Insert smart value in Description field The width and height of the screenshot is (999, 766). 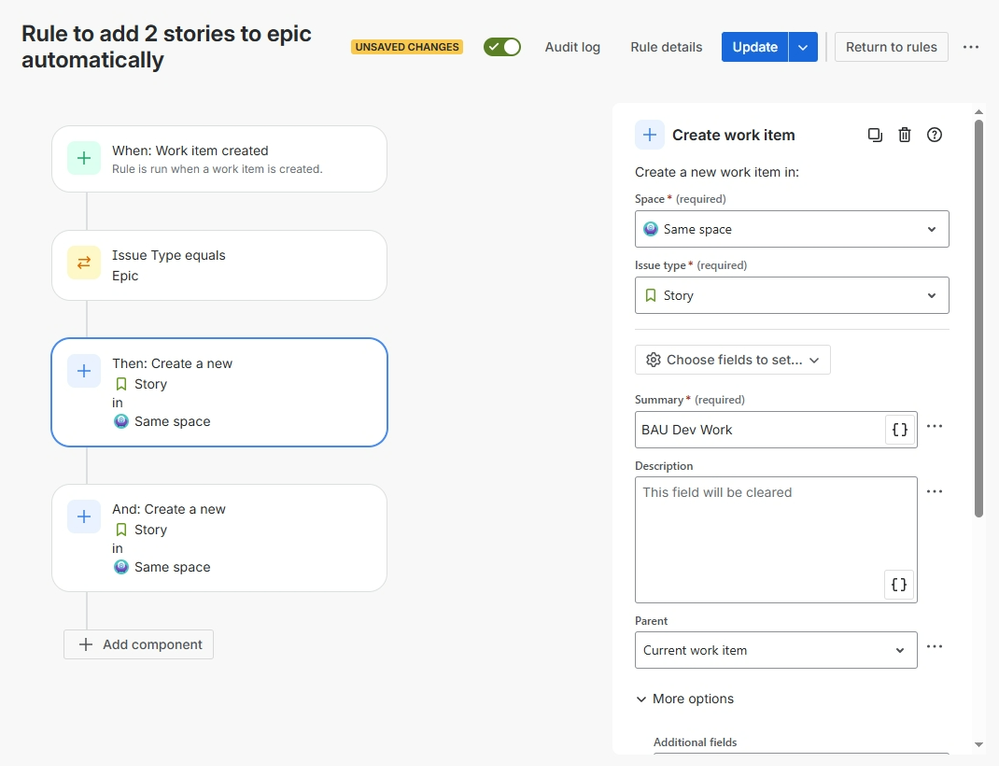(899, 585)
